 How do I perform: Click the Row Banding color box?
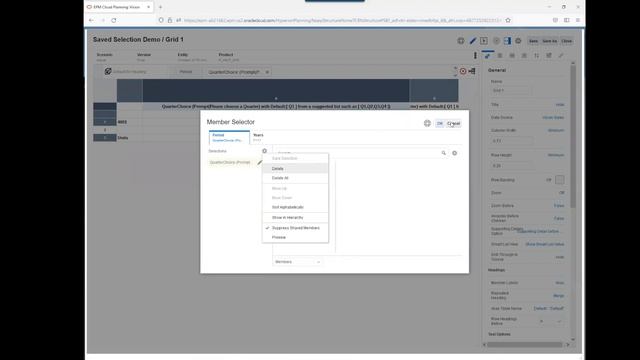pos(560,180)
